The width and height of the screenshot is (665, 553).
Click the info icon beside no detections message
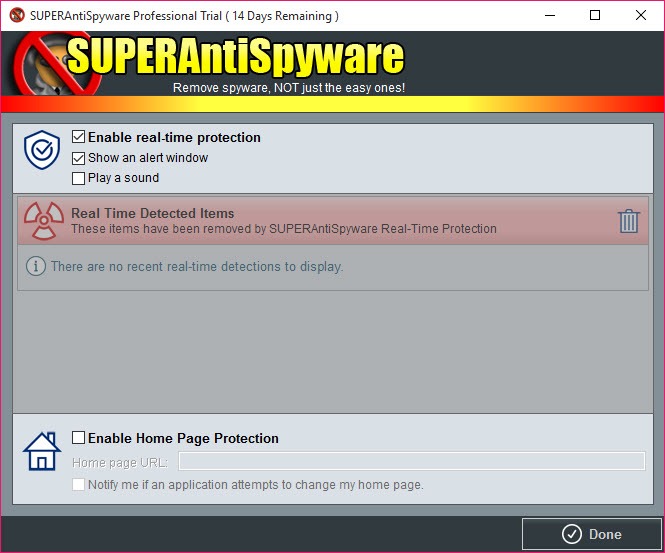(36, 266)
